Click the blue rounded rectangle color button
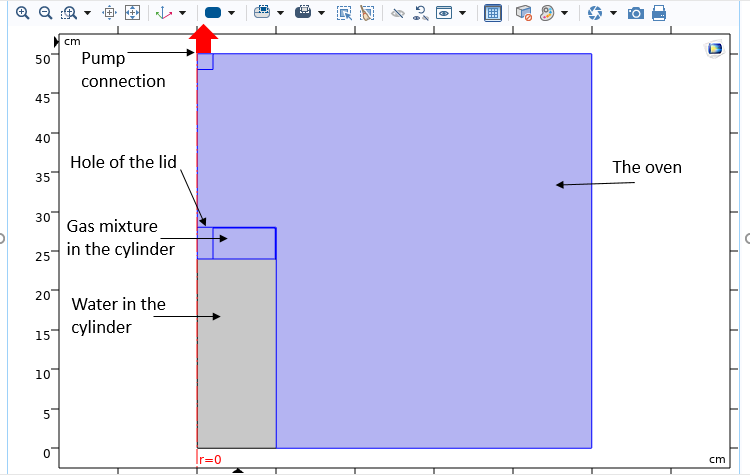This screenshot has height=475, width=750. pos(212,13)
